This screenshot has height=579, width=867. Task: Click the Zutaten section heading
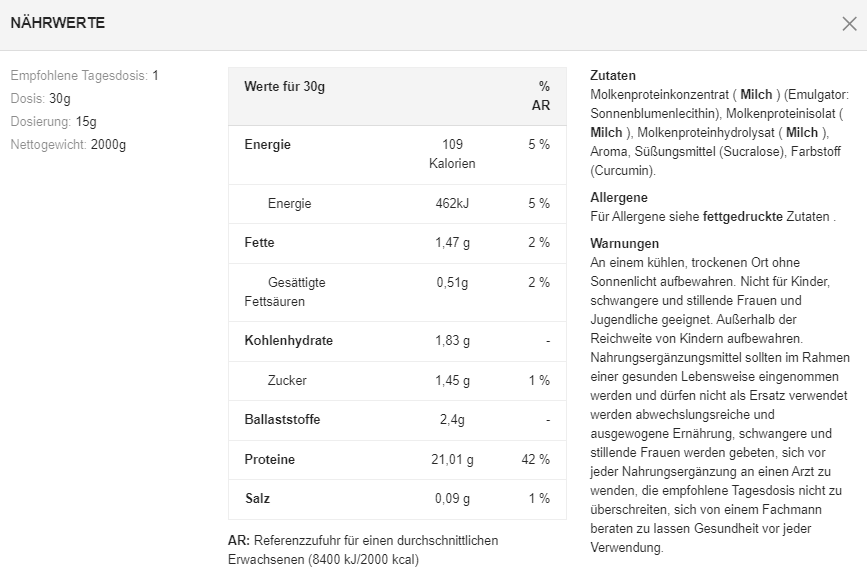point(613,75)
